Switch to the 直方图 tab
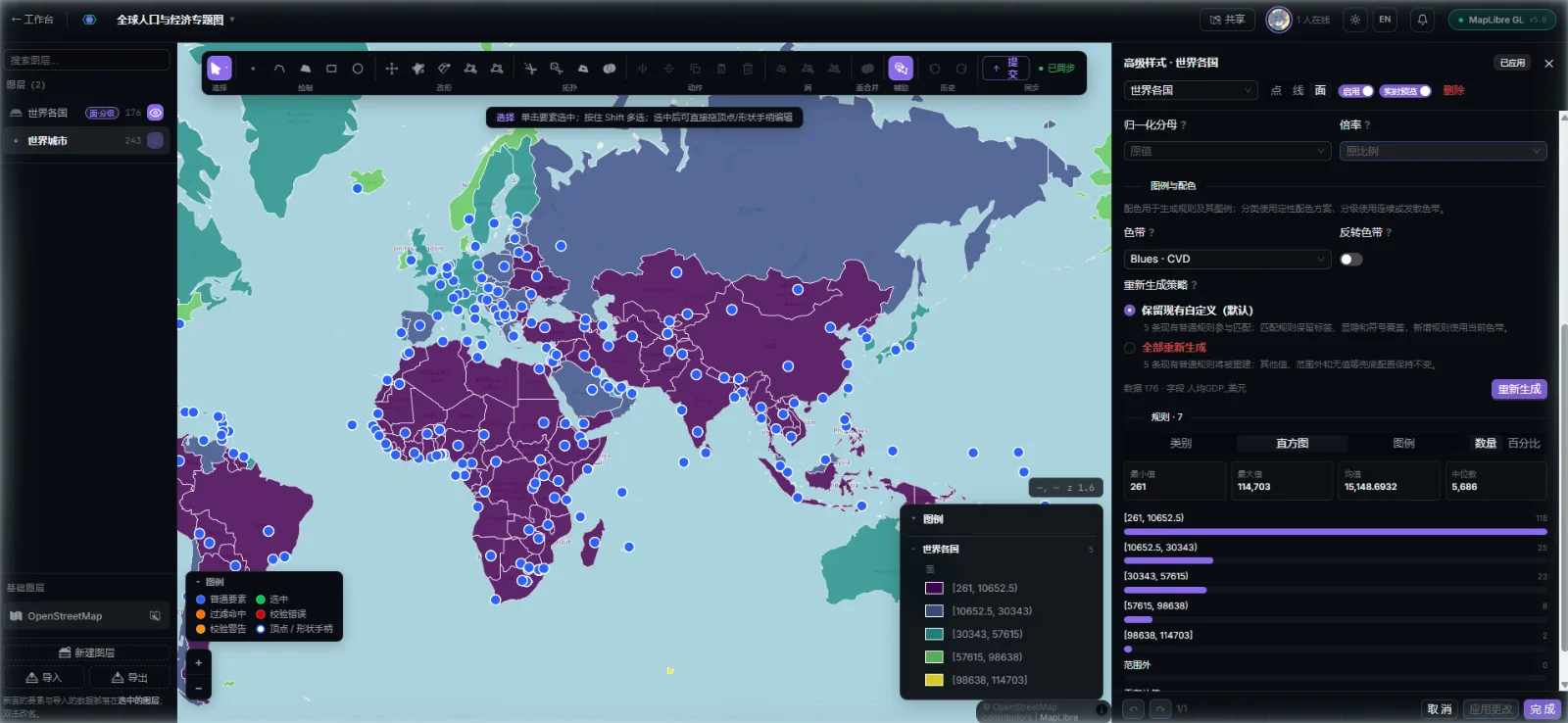Image resolution: width=1568 pixels, height=723 pixels. [x=1293, y=444]
